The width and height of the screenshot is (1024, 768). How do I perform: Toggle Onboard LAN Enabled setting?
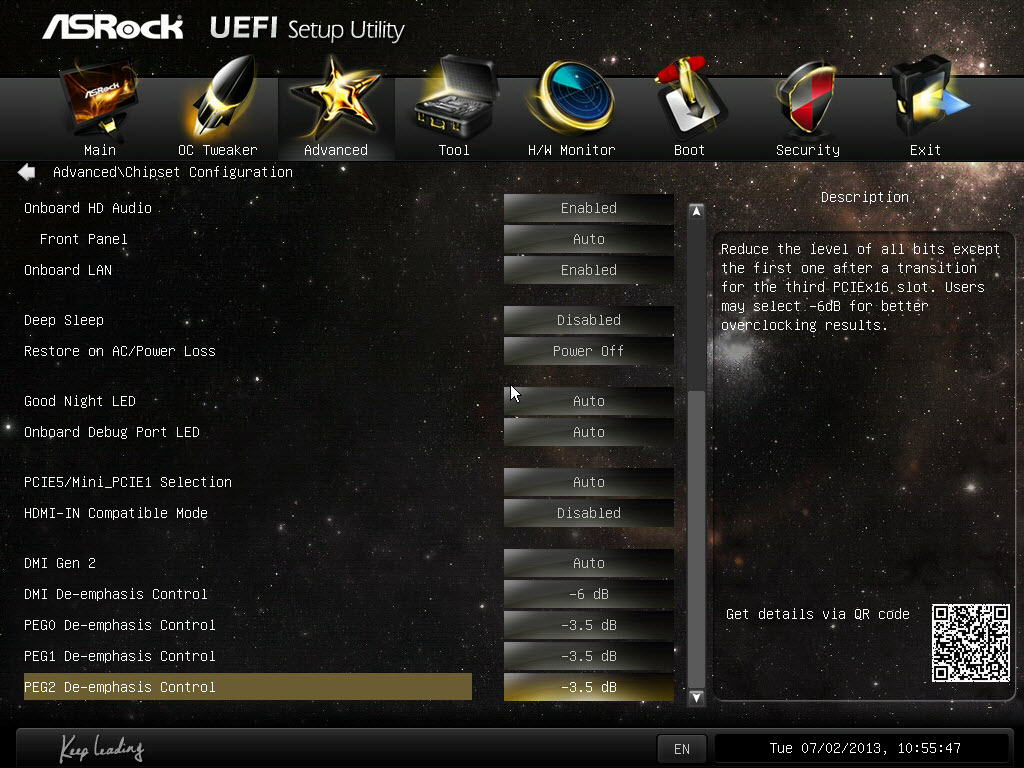pos(588,270)
